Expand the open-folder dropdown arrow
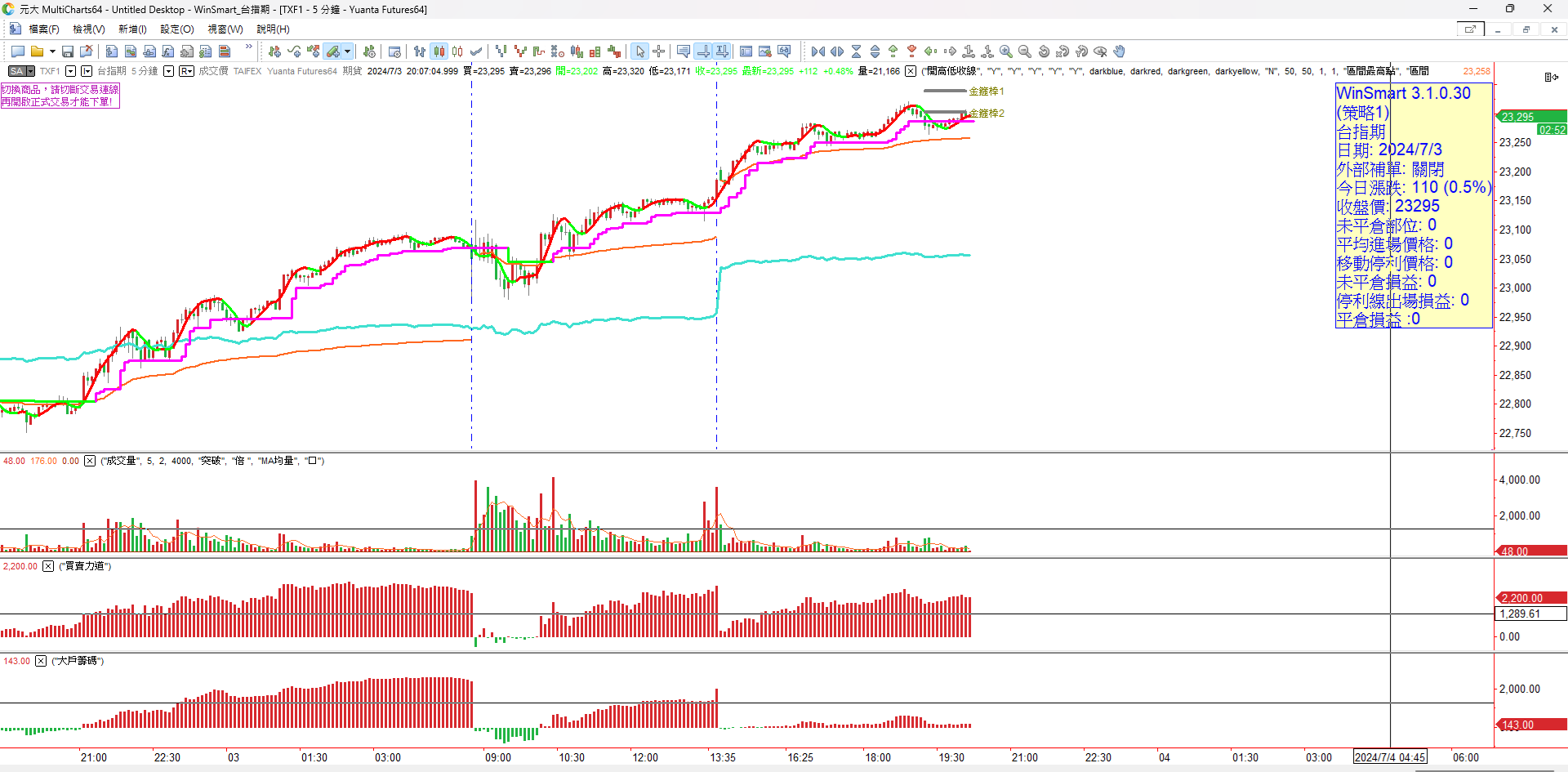This screenshot has width=1568, height=772. point(52,51)
